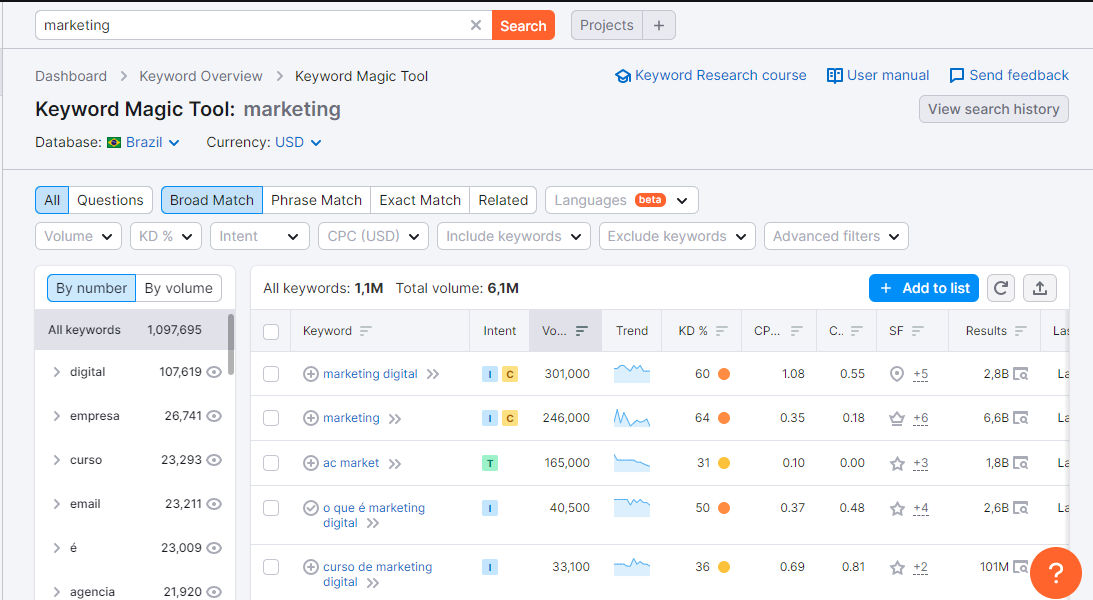This screenshot has height=600, width=1093.
Task: Click the Add to list button
Action: point(923,288)
